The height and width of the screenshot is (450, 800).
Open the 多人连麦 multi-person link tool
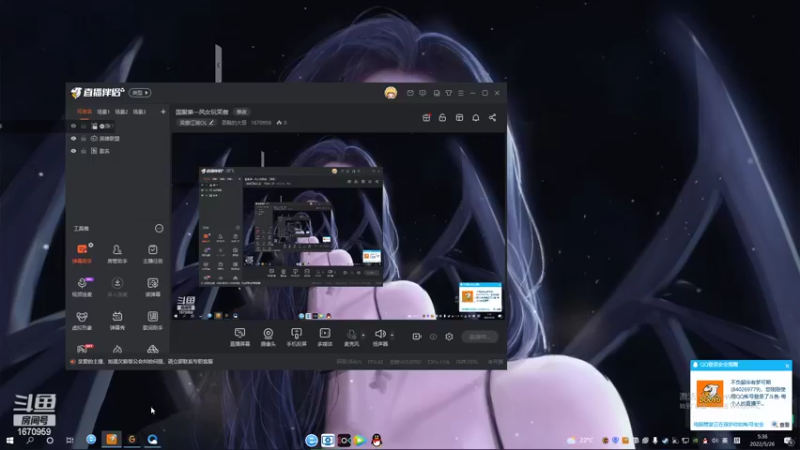(117, 287)
